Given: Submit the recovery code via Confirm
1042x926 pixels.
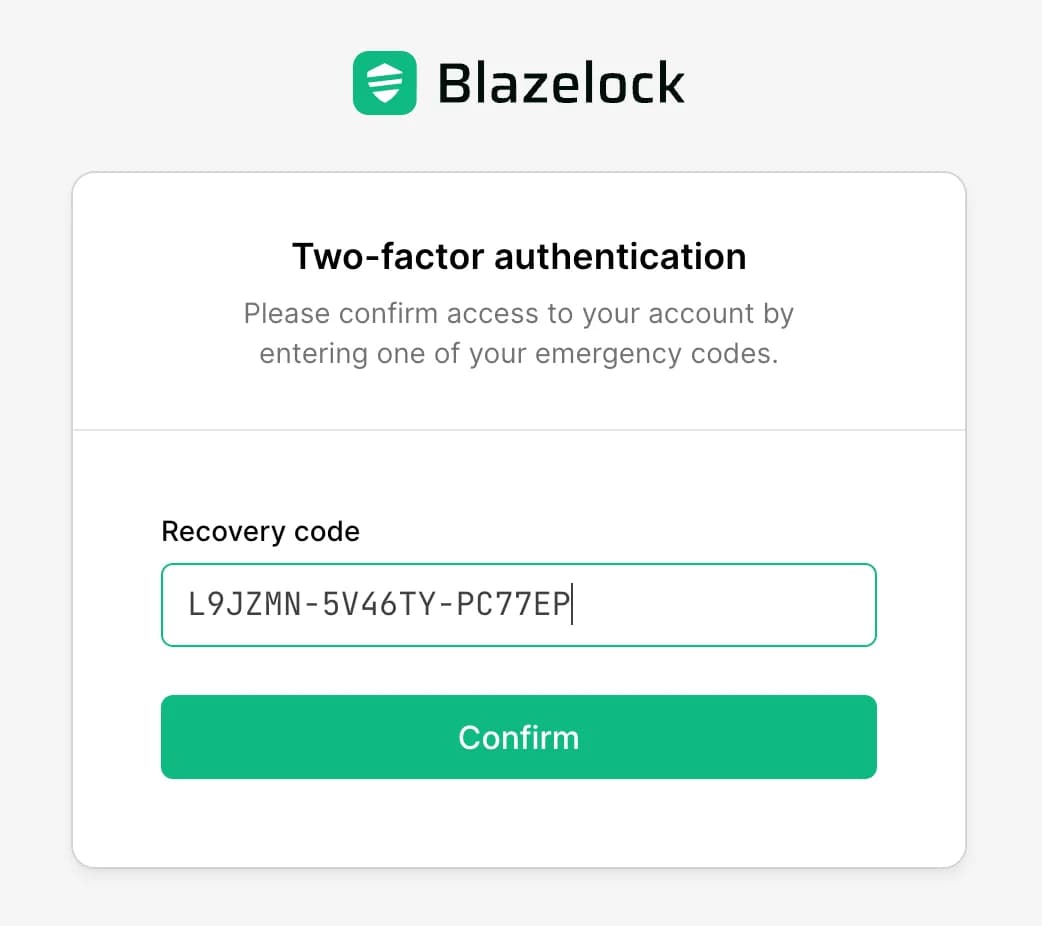Looking at the screenshot, I should pos(519,737).
